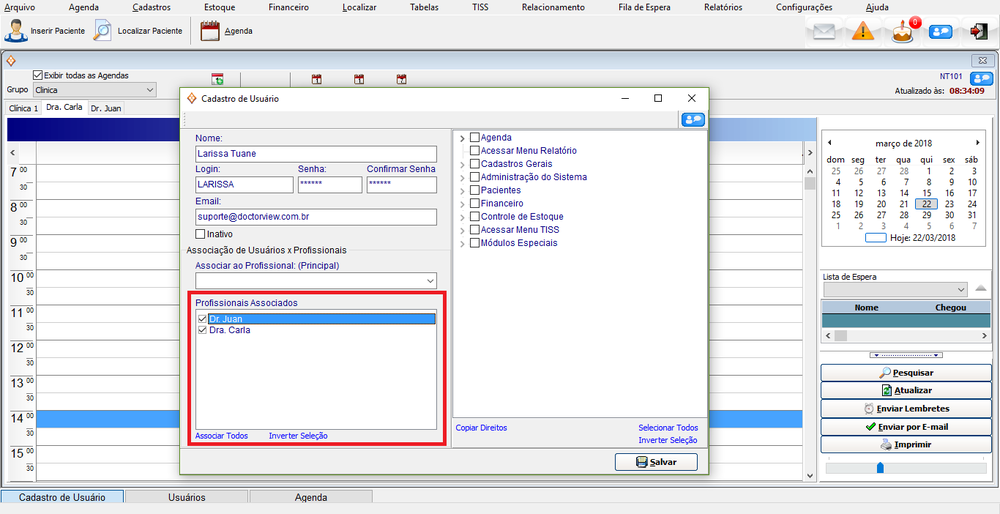This screenshot has width=1000, height=514.
Task: Click the red calendar Agenda toolbar icon
Action: (210, 31)
